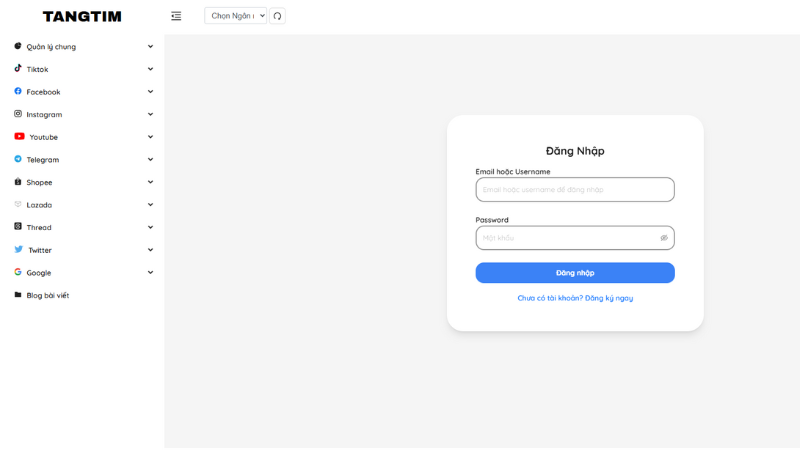Open Blog bài viết menu item
Image resolution: width=800 pixels, height=450 pixels.
coord(47,296)
